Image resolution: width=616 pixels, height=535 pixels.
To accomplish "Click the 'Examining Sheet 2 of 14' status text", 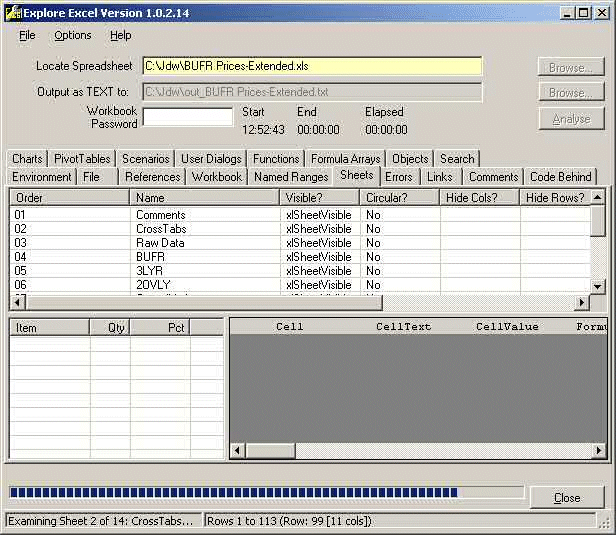I will [101, 521].
